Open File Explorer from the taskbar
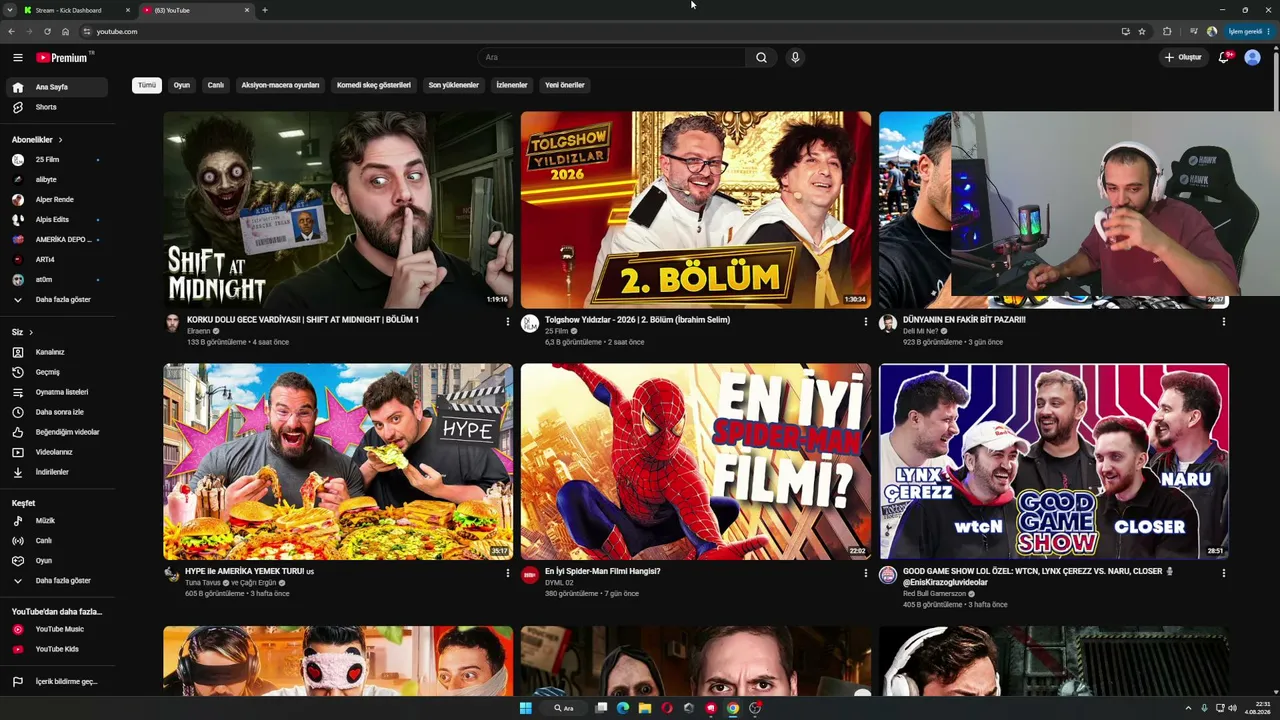 tap(645, 708)
